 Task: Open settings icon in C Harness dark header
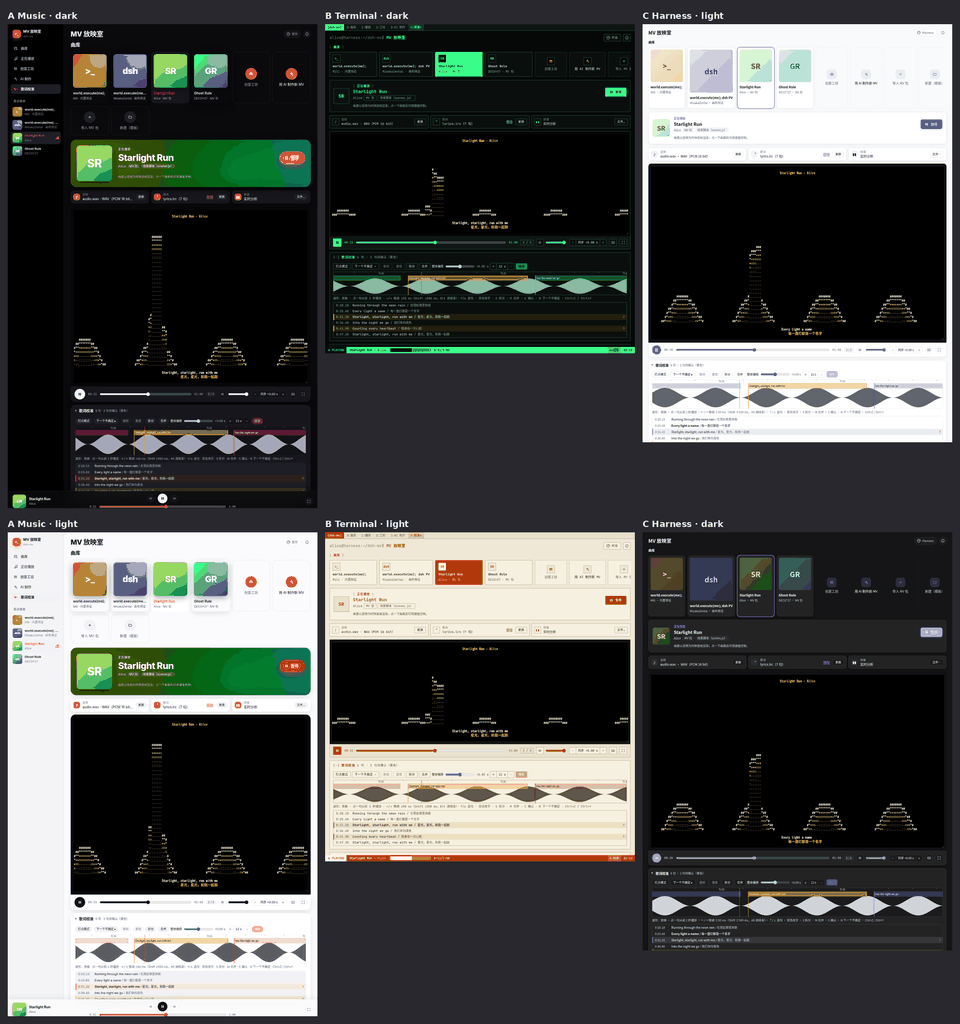[x=942, y=541]
